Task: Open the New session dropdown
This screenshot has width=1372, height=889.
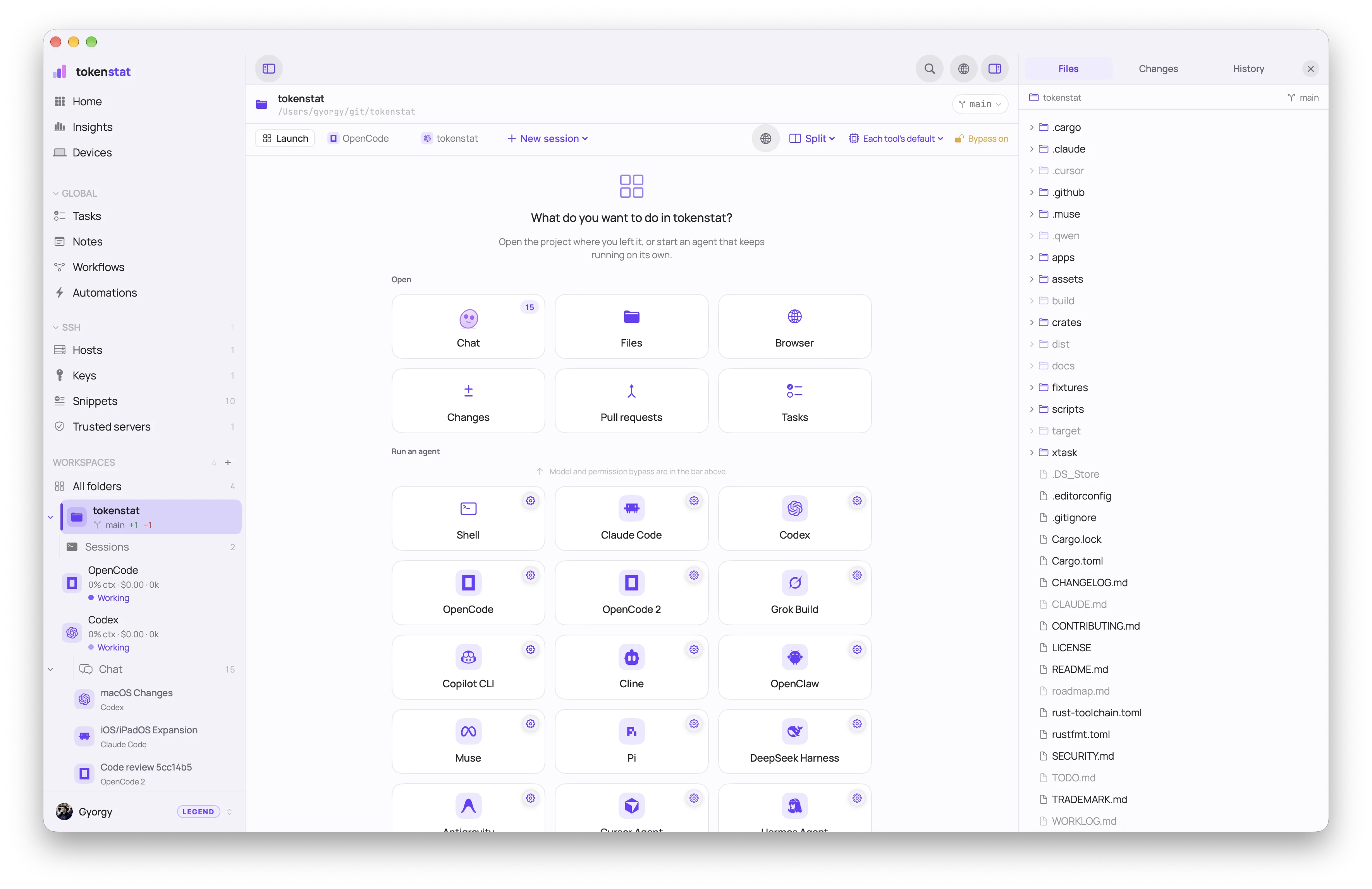Action: [x=548, y=138]
